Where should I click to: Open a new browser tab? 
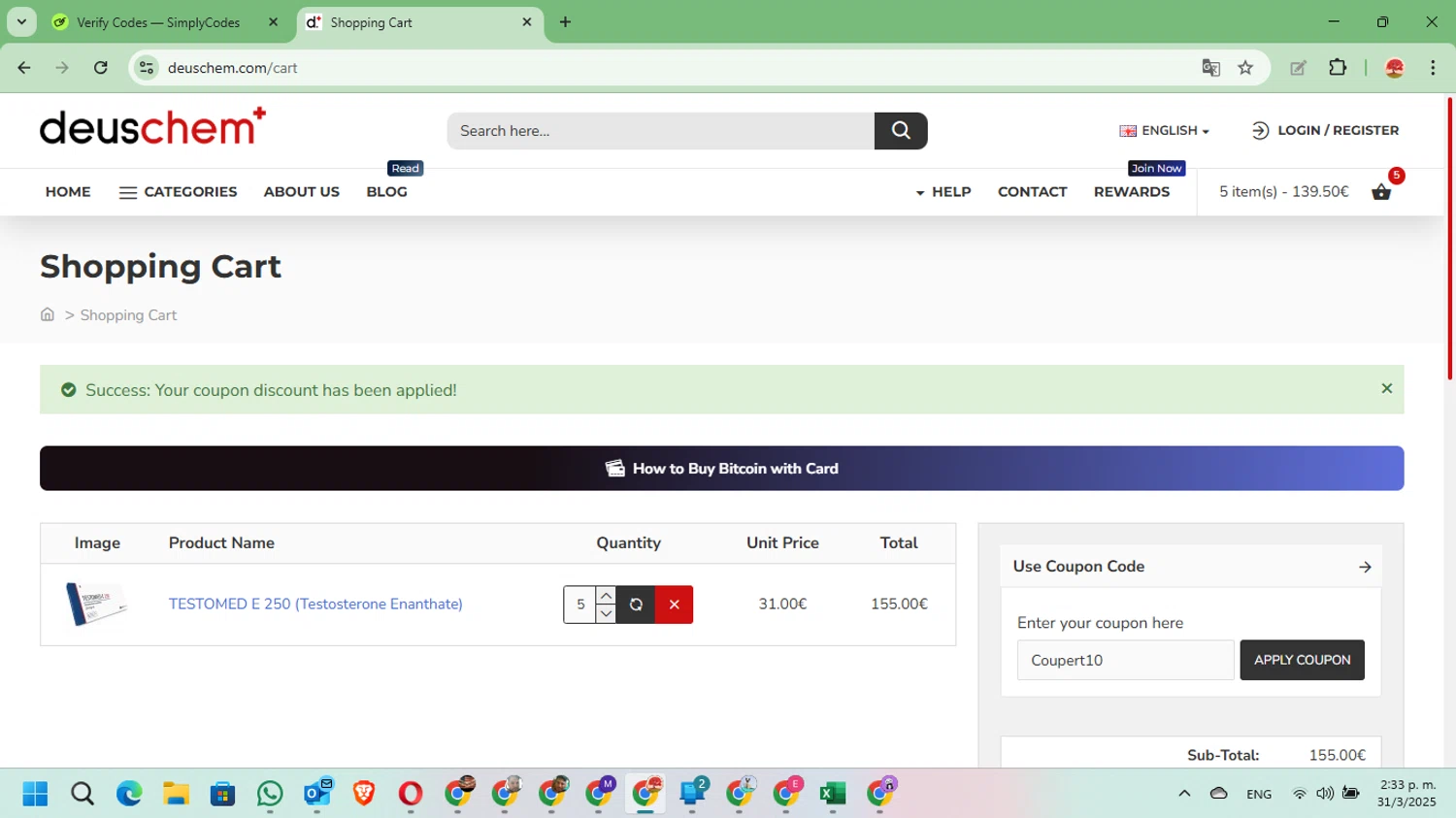[x=565, y=22]
